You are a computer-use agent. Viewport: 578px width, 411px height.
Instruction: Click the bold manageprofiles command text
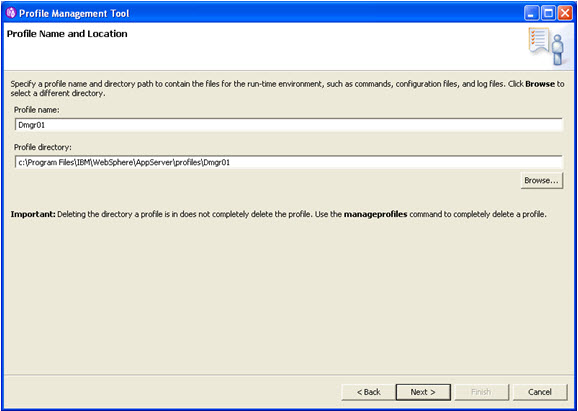[375, 214]
